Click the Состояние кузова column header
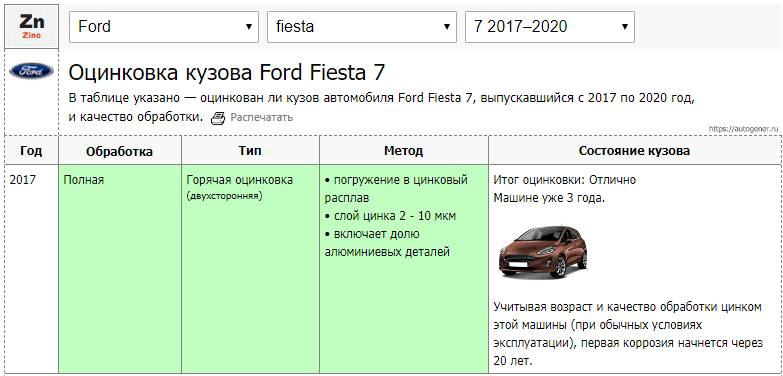This screenshot has width=783, height=376. click(634, 151)
